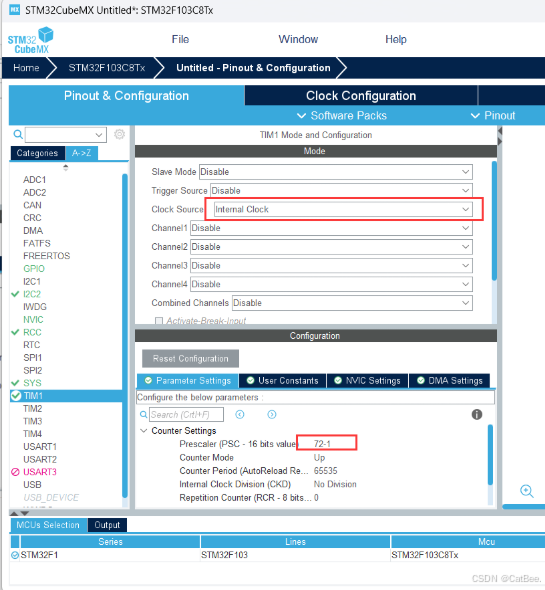Viewport: 545px width, 590px height.
Task: Switch to the A->Z tab
Action: pyautogui.click(x=82, y=153)
